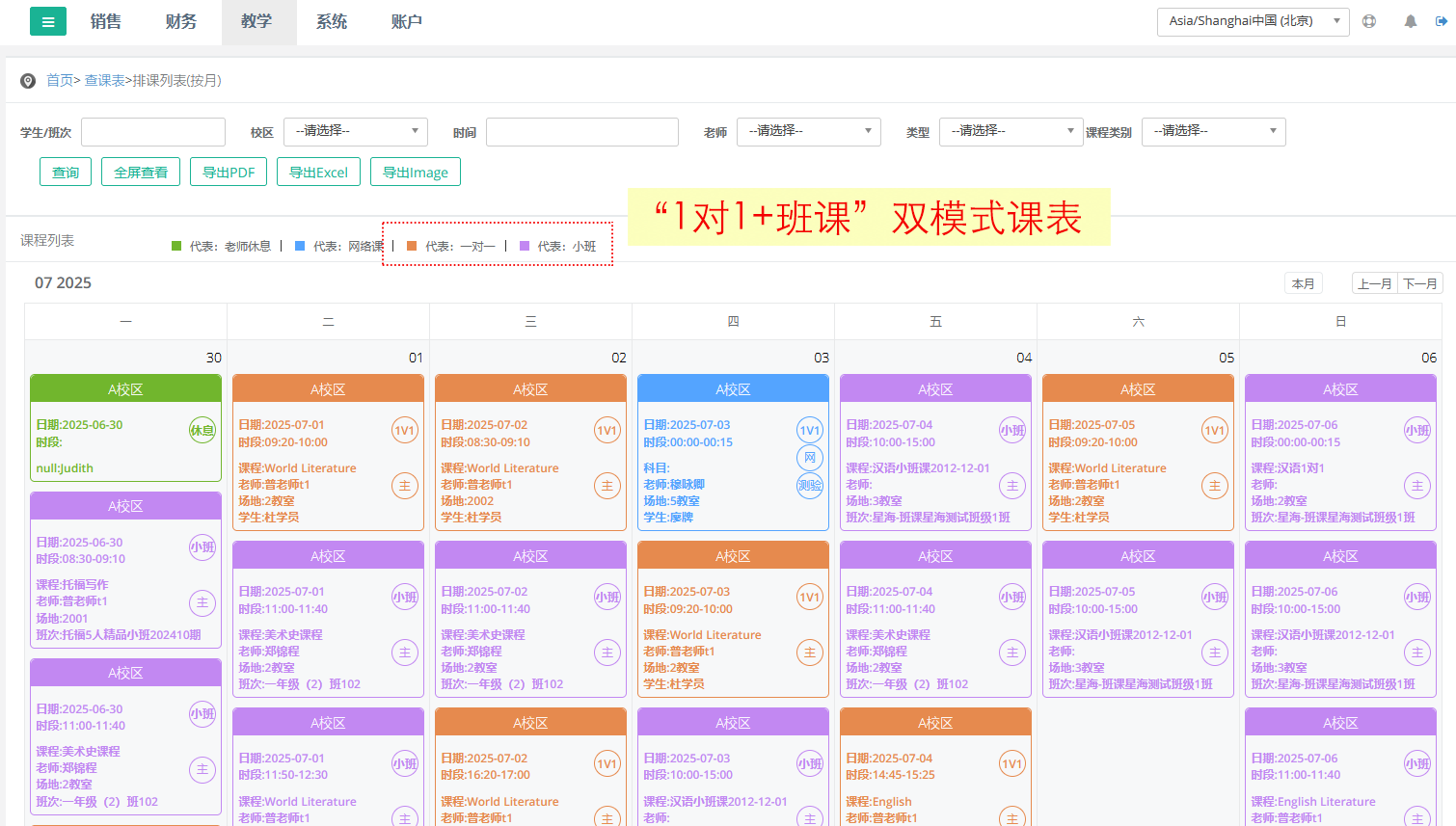Click the 休息 badge on June 30

202,431
